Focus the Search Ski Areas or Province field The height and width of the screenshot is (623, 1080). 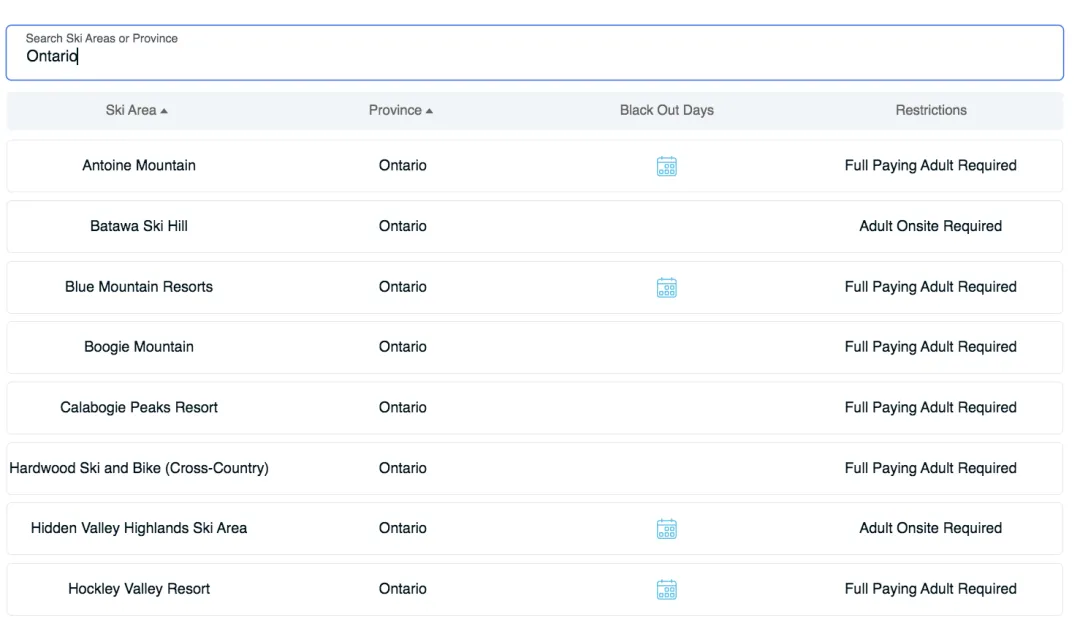pos(534,56)
